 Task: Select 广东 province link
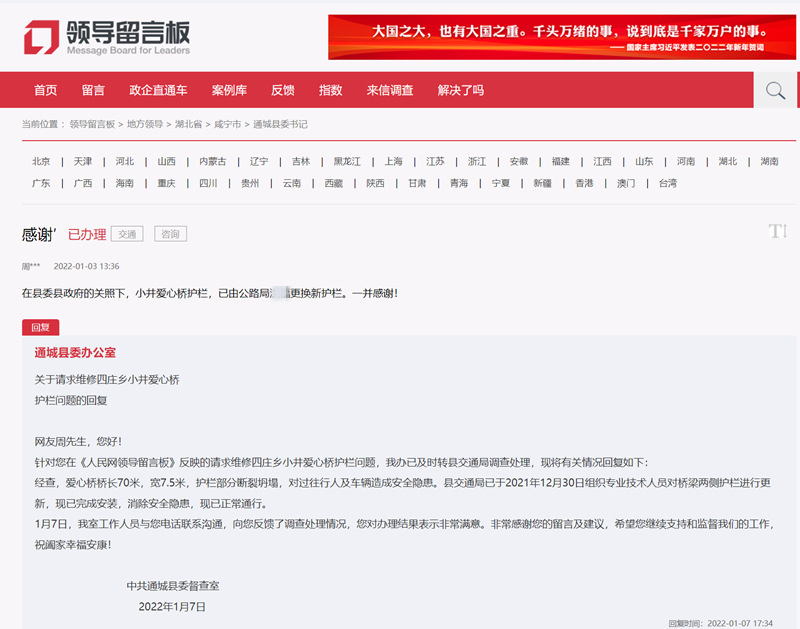41,183
